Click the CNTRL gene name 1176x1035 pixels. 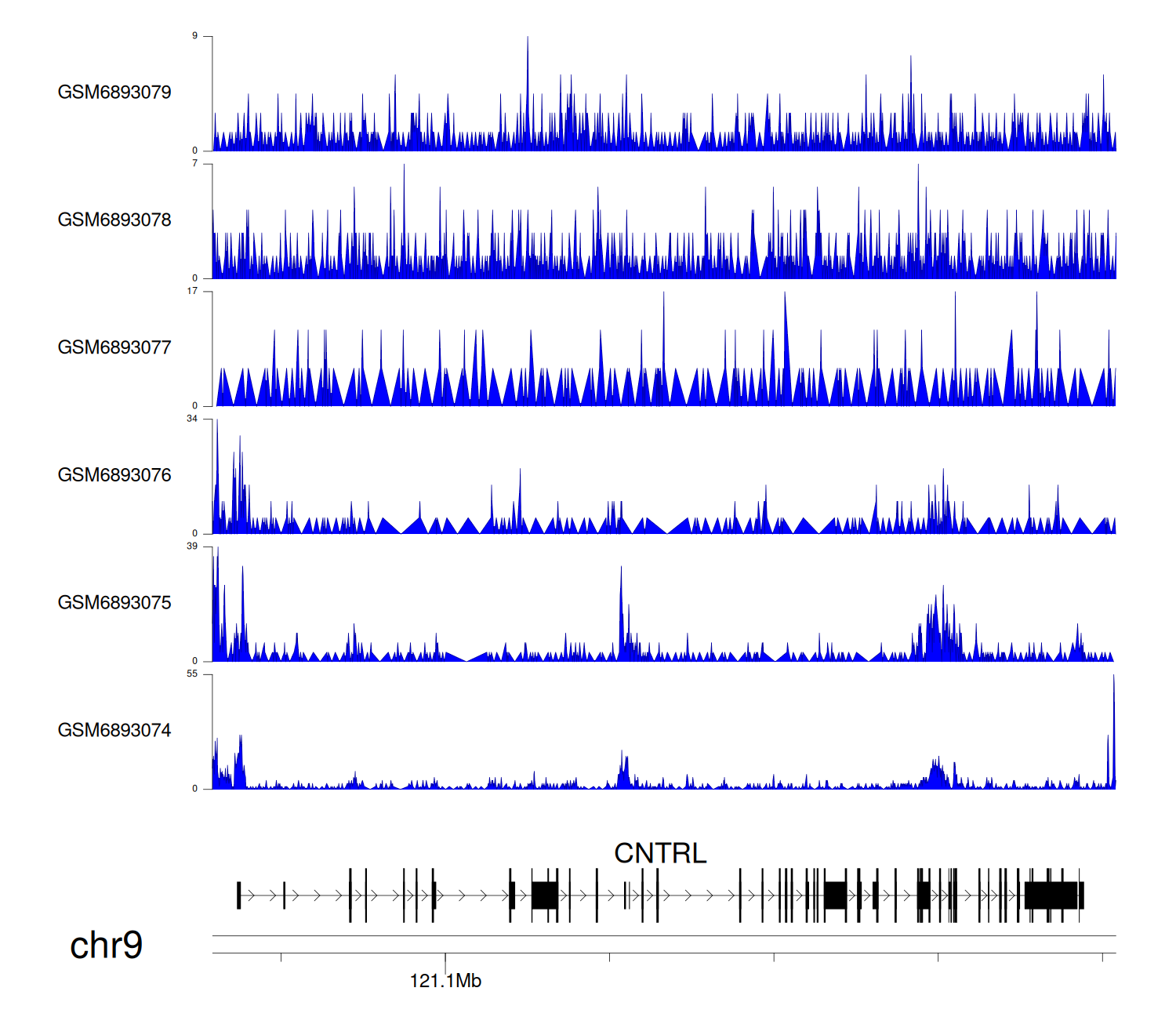click(660, 853)
